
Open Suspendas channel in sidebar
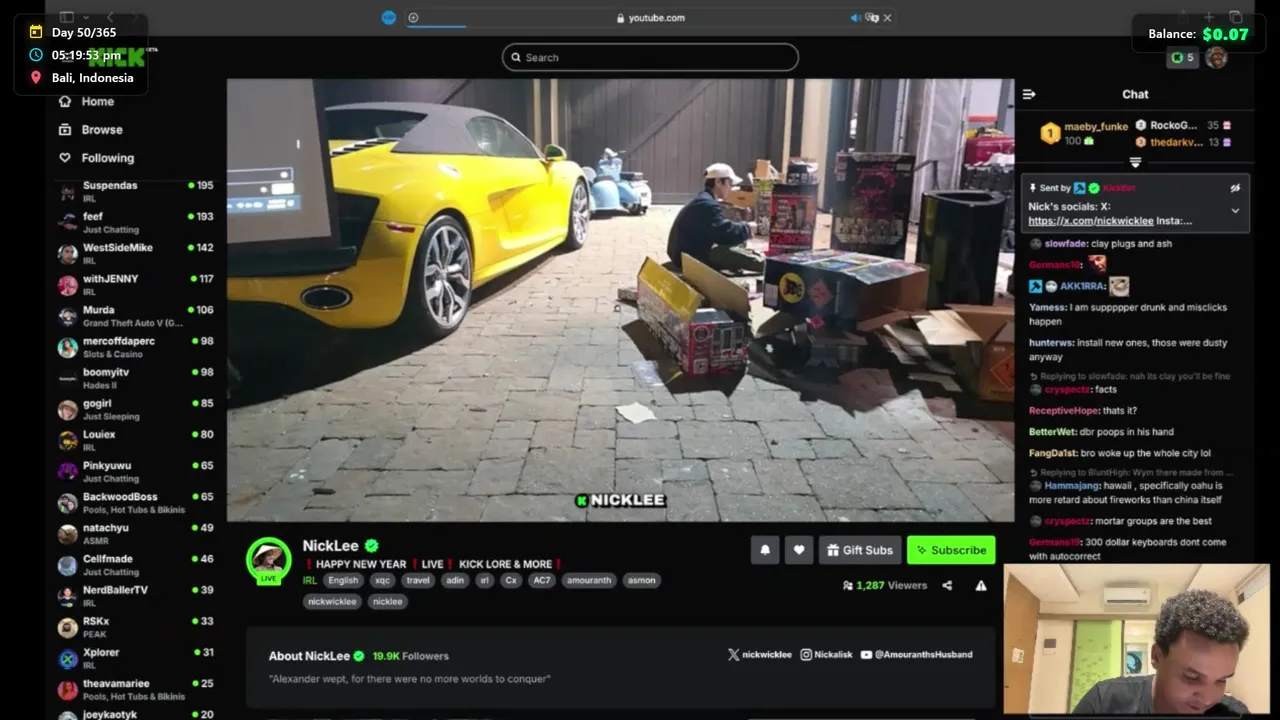coord(135,191)
